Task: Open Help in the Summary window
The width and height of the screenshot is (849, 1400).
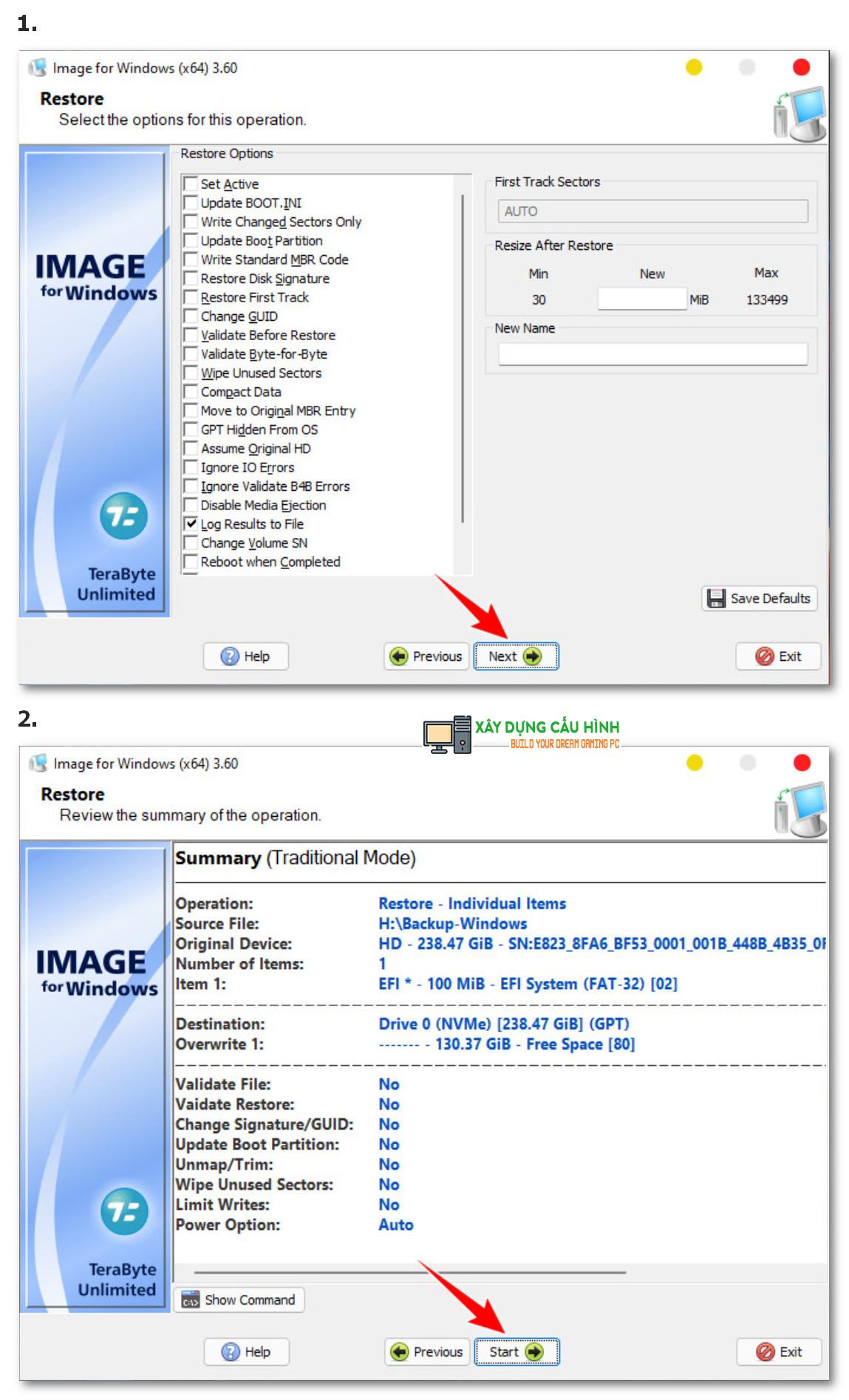Action: pyautogui.click(x=247, y=1352)
